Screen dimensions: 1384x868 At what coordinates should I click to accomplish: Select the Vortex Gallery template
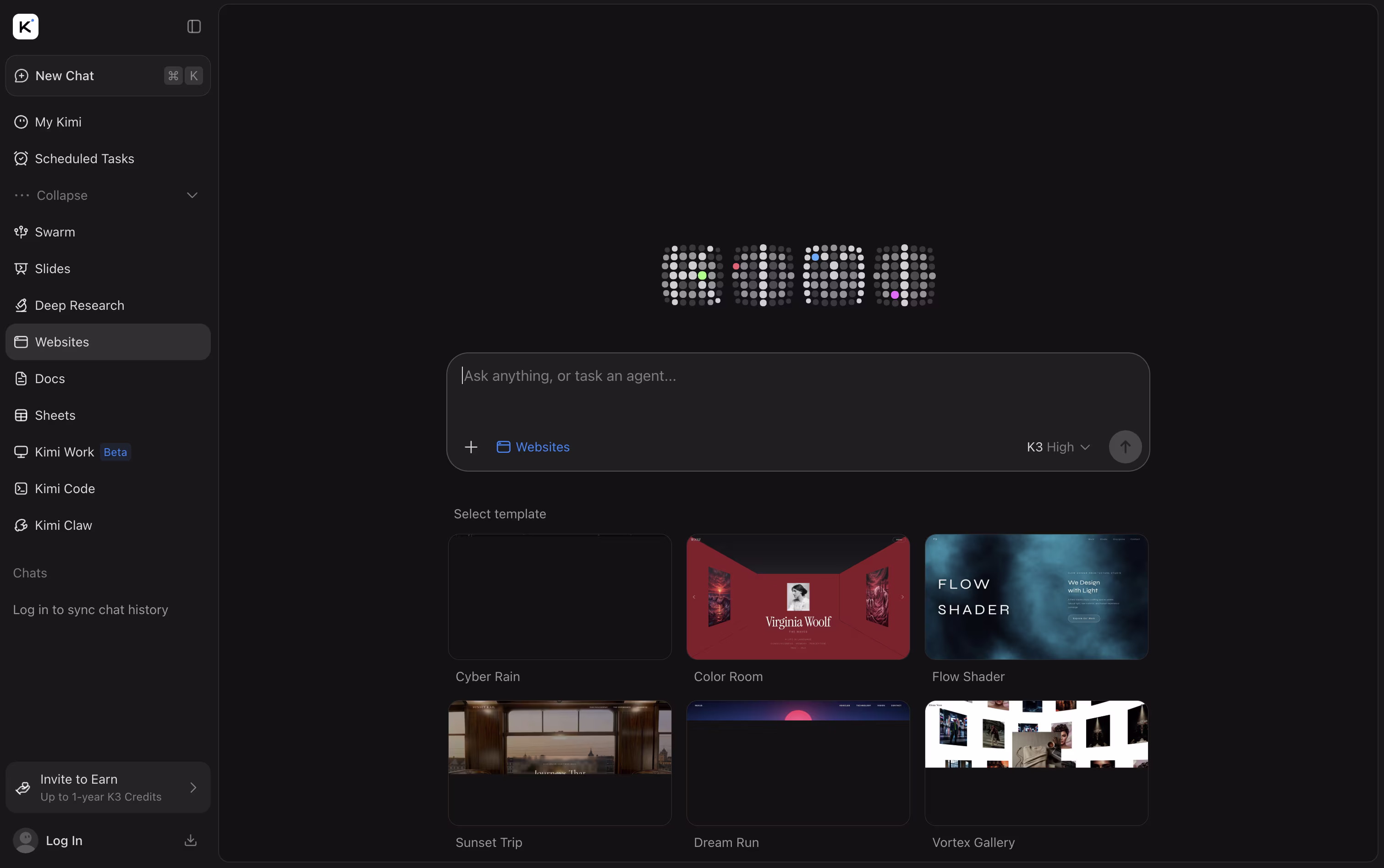[1036, 763]
